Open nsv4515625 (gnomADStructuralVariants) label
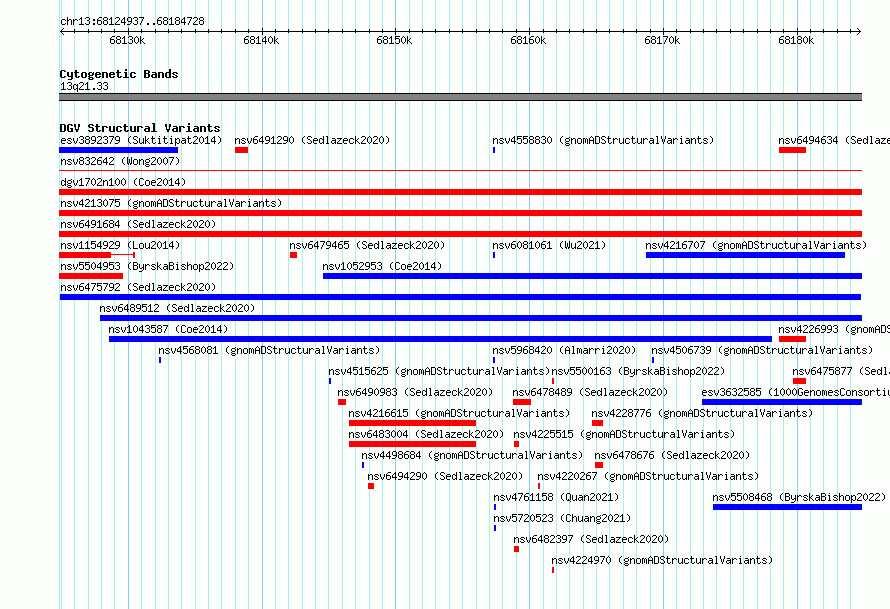This screenshot has height=609, width=890. (x=439, y=371)
